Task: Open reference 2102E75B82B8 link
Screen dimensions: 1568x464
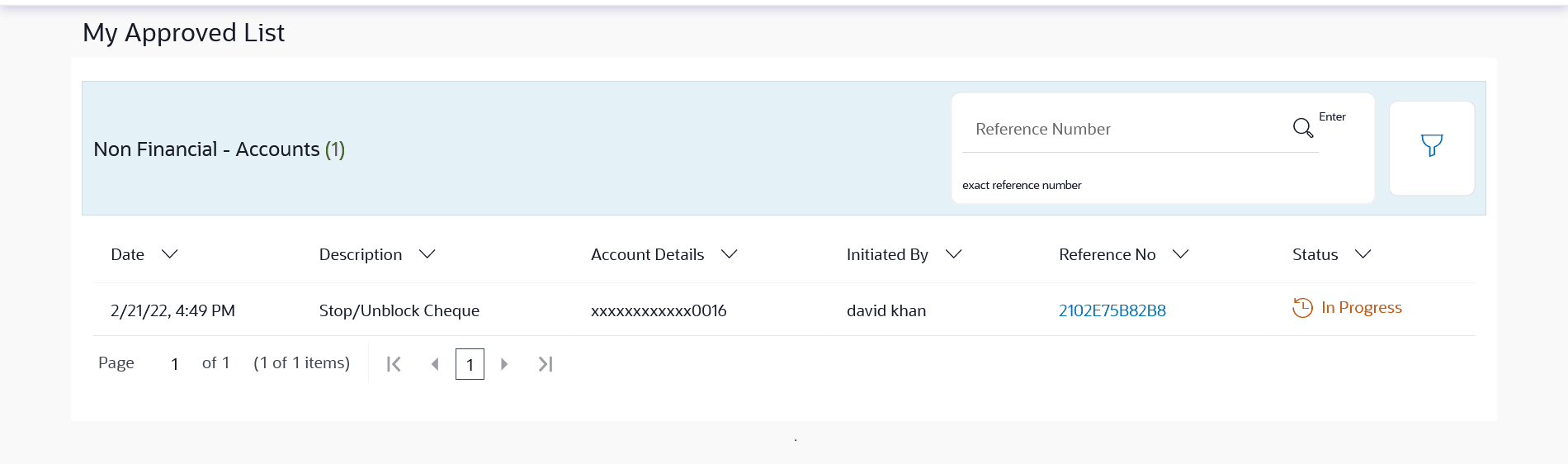Action: [x=1112, y=310]
